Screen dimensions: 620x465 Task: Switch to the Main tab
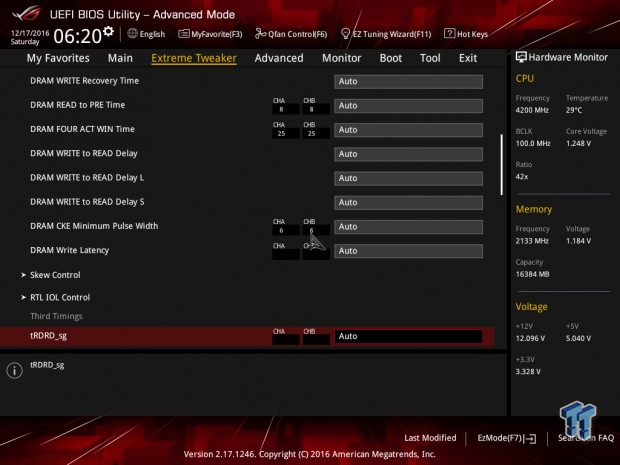pyautogui.click(x=120, y=58)
